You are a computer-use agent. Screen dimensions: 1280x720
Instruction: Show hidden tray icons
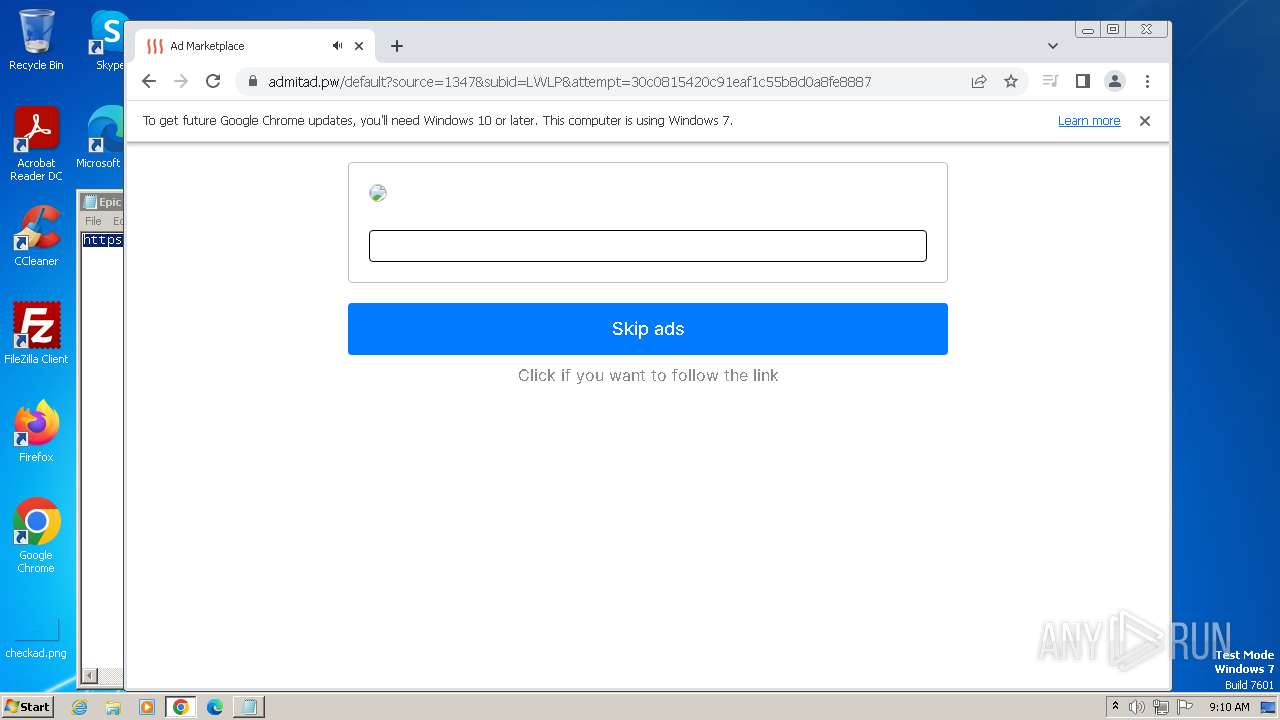tap(1115, 707)
